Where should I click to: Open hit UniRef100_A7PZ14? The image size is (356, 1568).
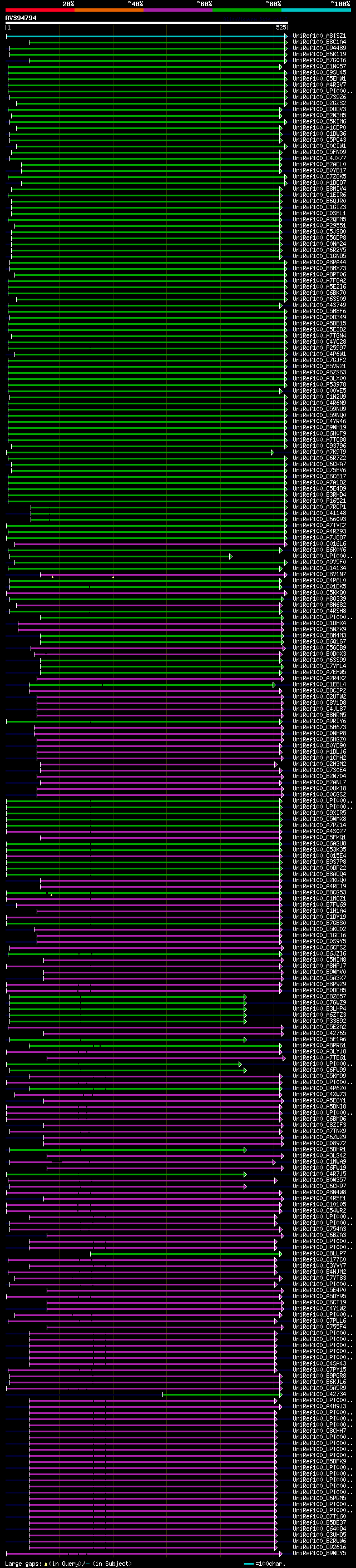tap(319, 825)
